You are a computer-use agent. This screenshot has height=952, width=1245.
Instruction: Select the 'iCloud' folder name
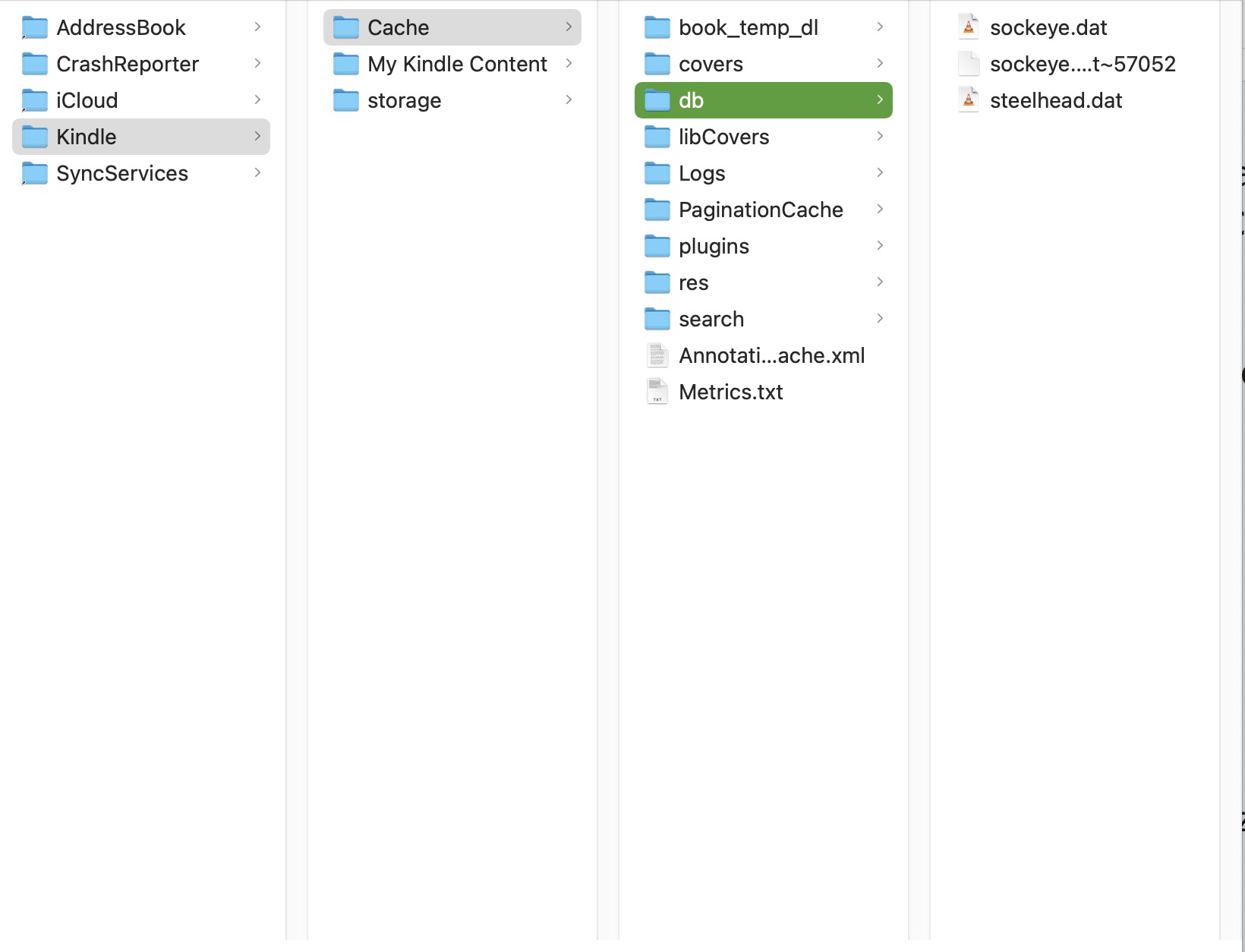point(87,101)
